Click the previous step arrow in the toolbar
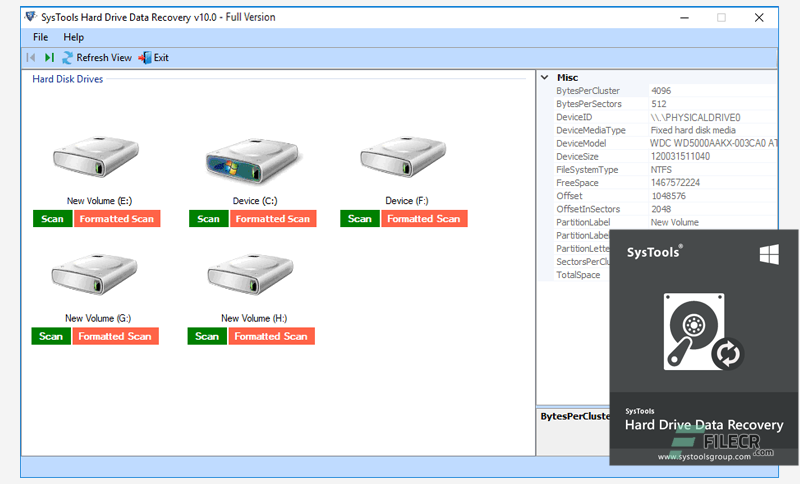800x484 pixels. tap(31, 58)
